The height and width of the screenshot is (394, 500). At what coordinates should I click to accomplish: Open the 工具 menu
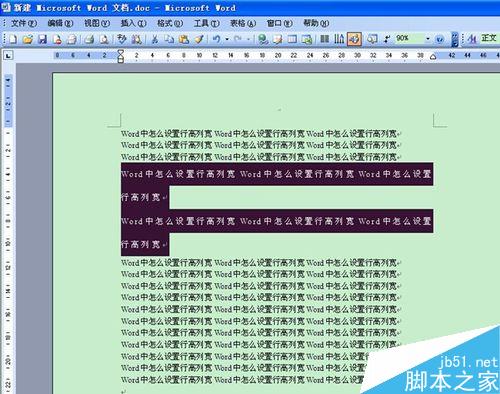pos(207,23)
